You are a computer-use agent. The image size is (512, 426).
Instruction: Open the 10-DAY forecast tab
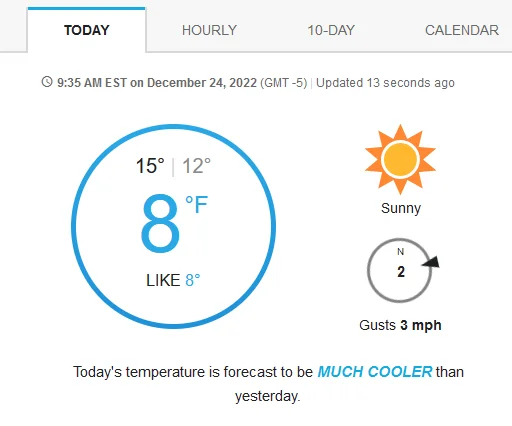(x=331, y=30)
